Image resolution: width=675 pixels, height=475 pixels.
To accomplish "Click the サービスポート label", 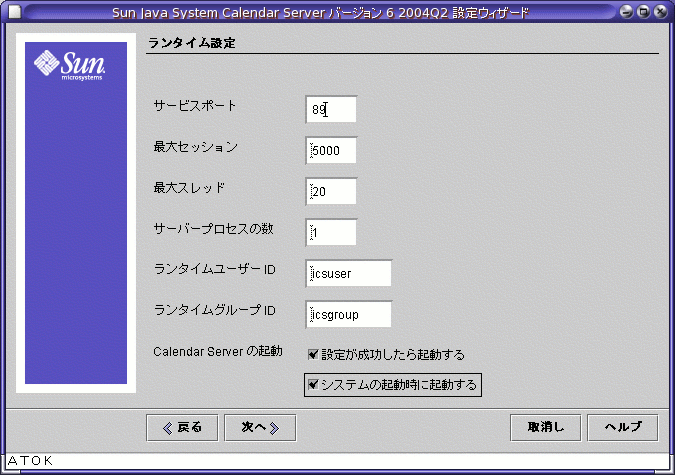I will click(x=195, y=106).
